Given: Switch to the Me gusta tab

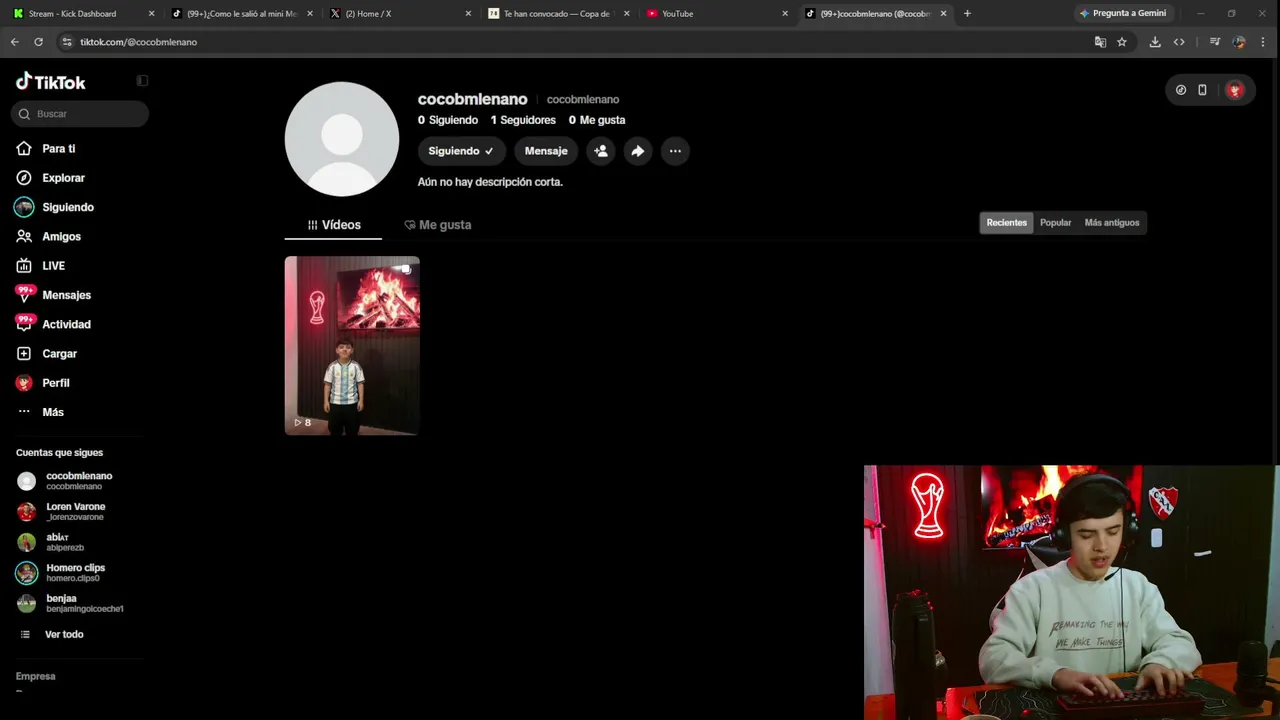Looking at the screenshot, I should [x=437, y=225].
